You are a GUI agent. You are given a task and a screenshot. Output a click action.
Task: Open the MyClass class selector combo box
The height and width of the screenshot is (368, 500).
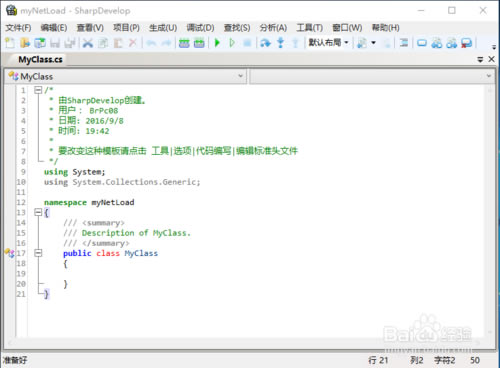click(x=126, y=76)
